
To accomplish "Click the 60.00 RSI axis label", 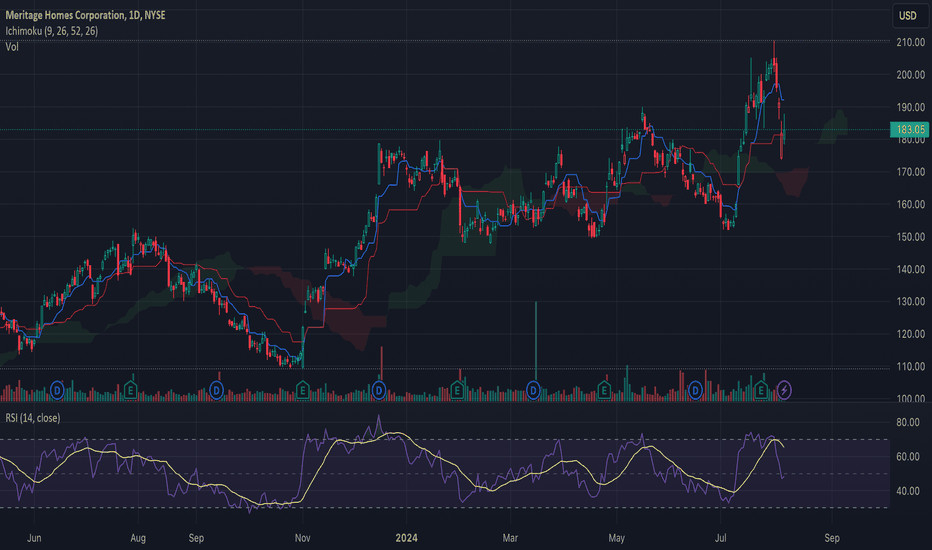I will [x=908, y=457].
